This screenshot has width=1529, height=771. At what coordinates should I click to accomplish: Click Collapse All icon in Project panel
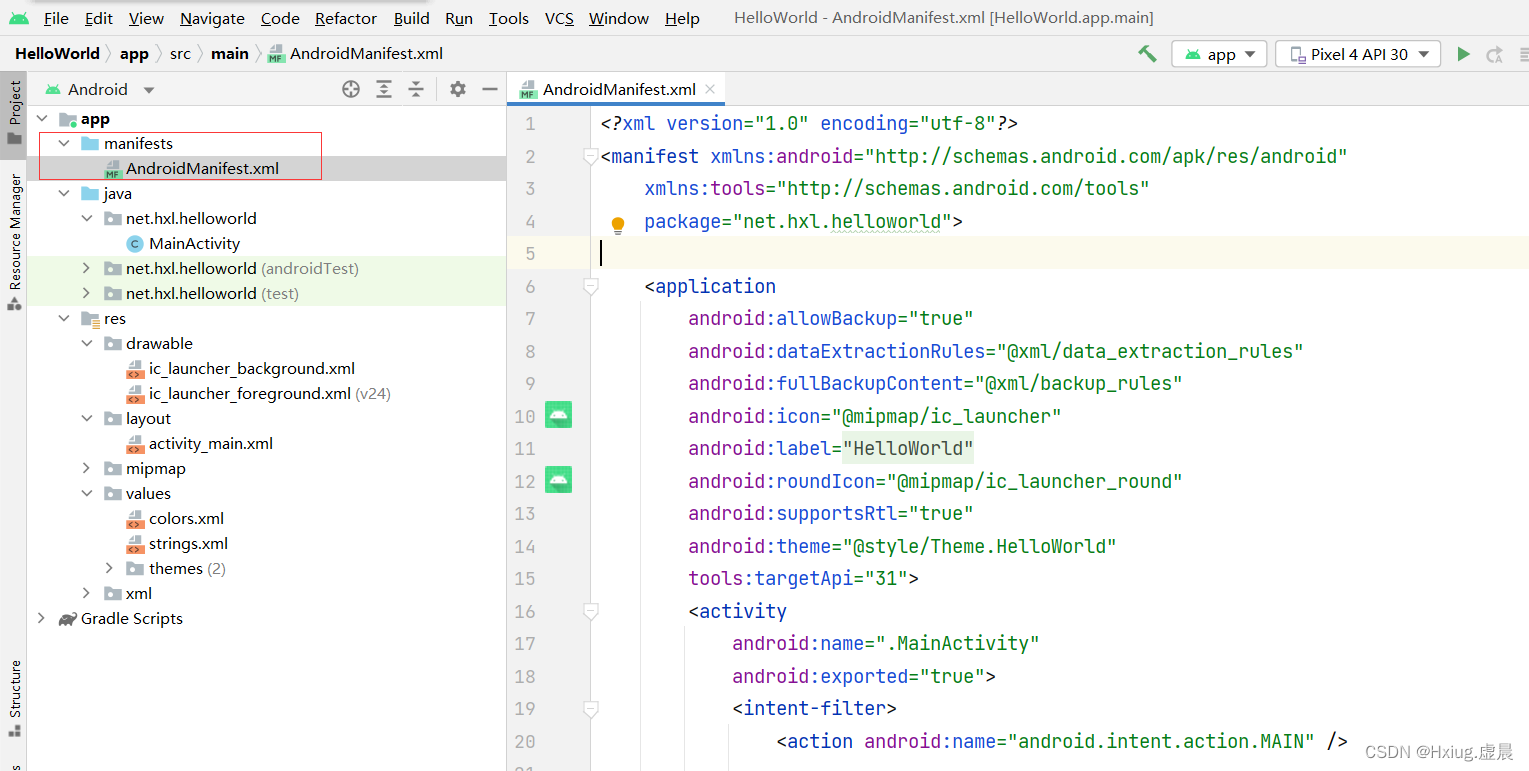[x=416, y=89]
